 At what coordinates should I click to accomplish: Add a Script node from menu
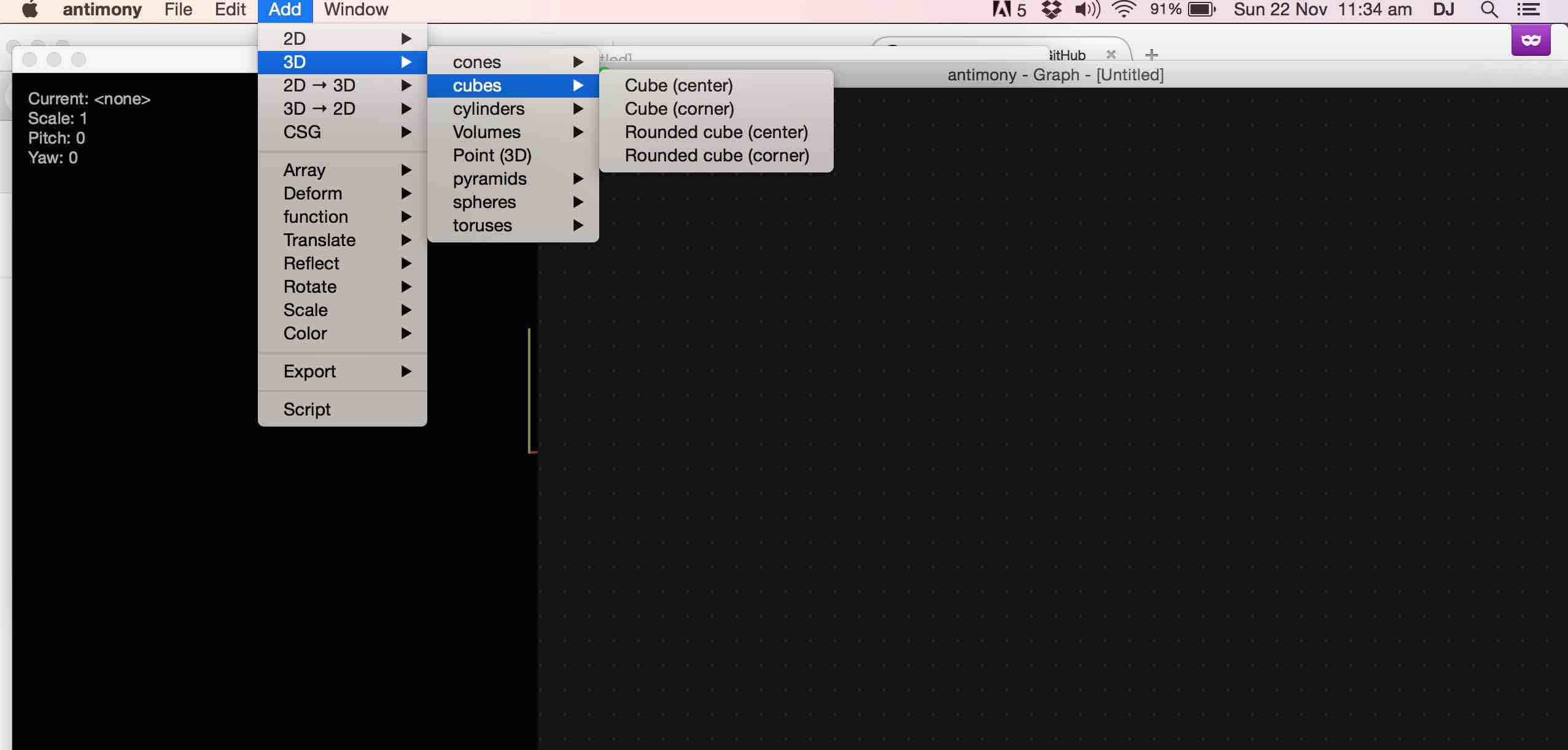(x=307, y=409)
